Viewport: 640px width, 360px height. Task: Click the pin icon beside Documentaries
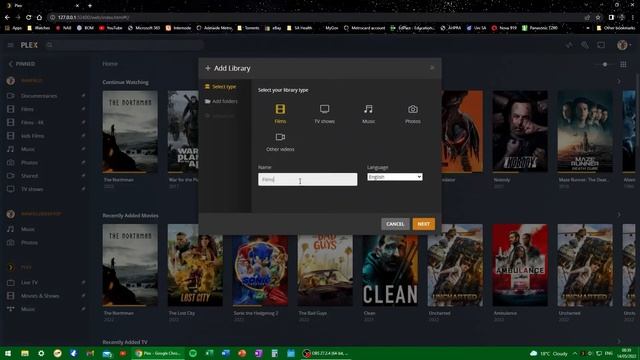point(83,96)
